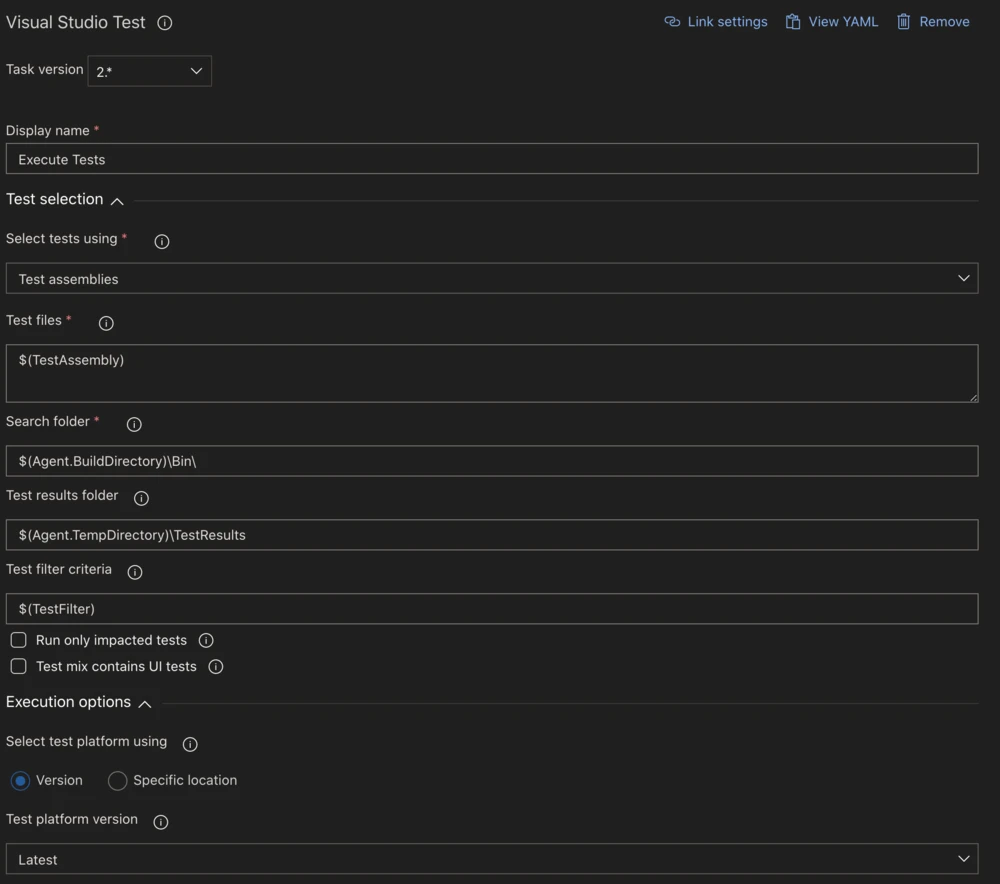Click info icon beside Search folder label

[134, 424]
